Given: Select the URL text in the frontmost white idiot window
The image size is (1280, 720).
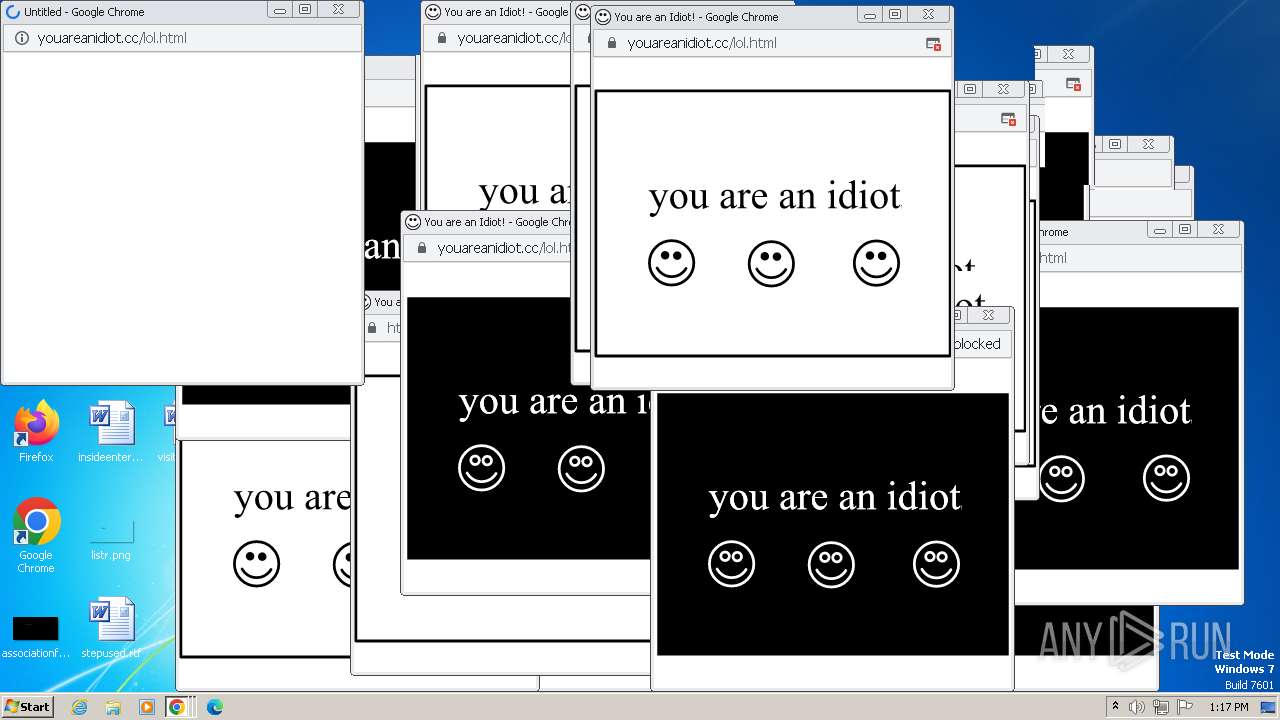Looking at the screenshot, I should click(702, 43).
